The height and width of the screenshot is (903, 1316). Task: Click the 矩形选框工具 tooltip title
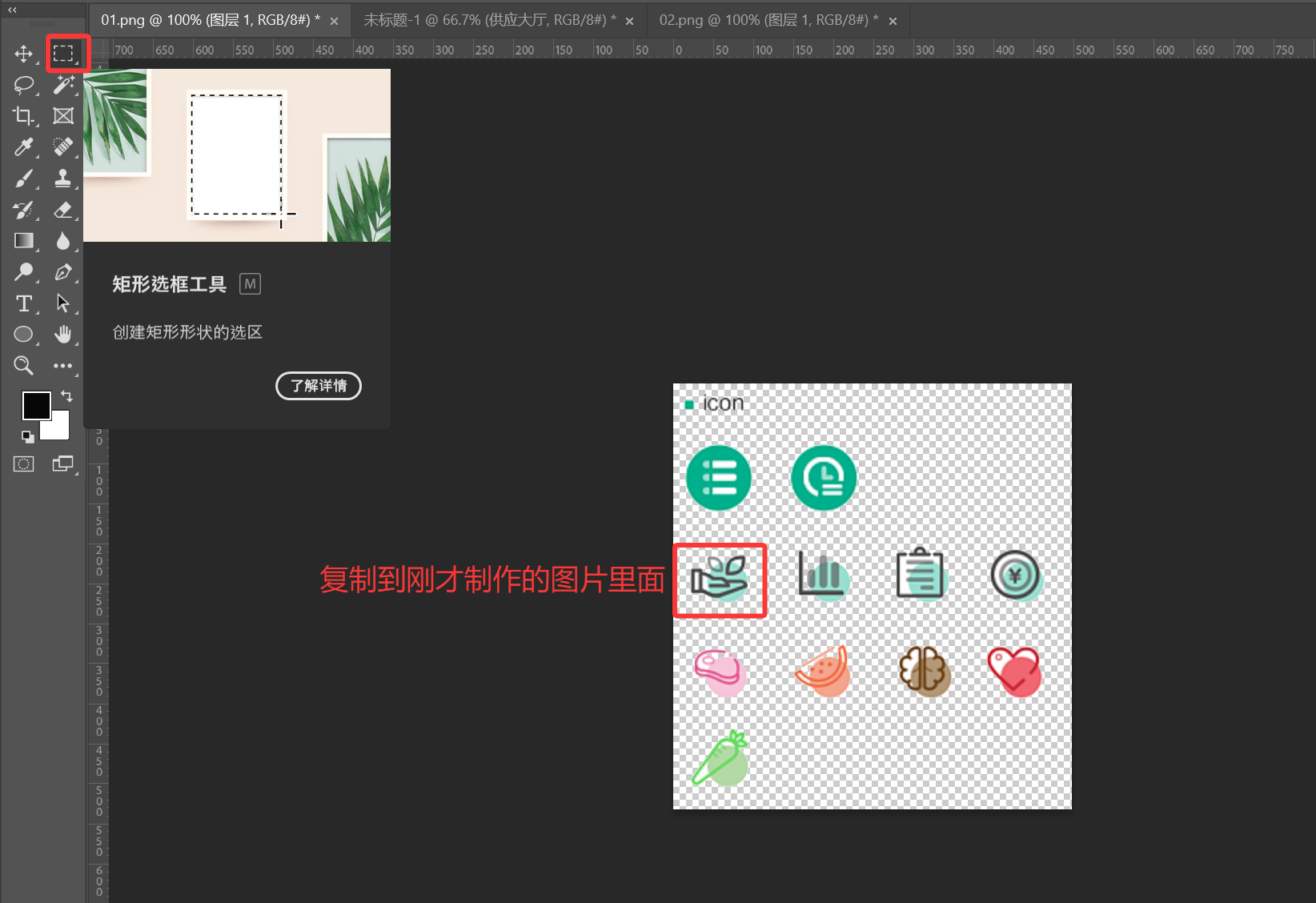pyautogui.click(x=170, y=284)
